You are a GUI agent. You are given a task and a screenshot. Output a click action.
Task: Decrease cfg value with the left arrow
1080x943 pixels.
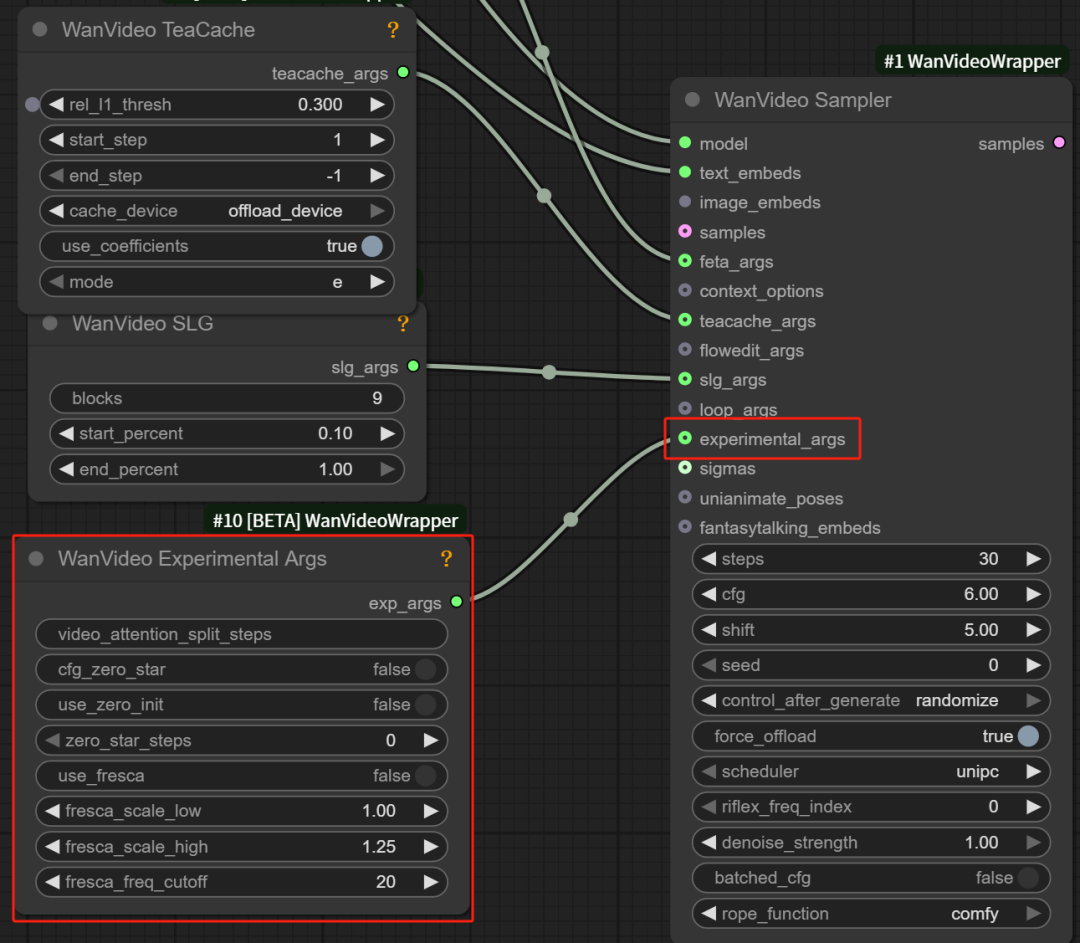tap(708, 595)
